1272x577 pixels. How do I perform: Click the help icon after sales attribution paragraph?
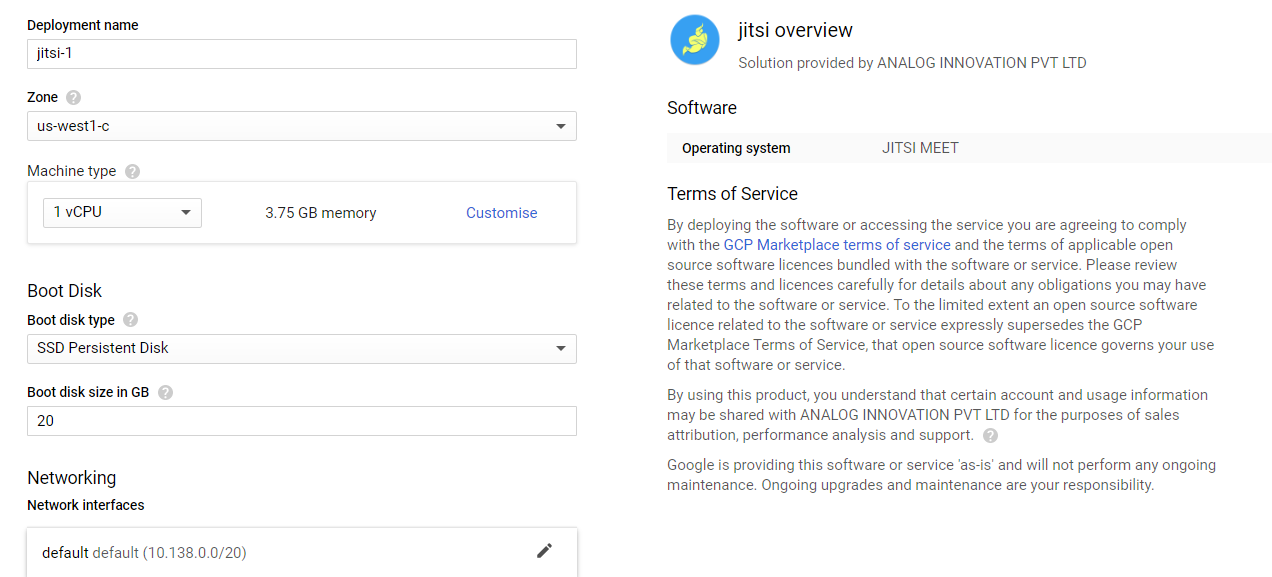990,436
